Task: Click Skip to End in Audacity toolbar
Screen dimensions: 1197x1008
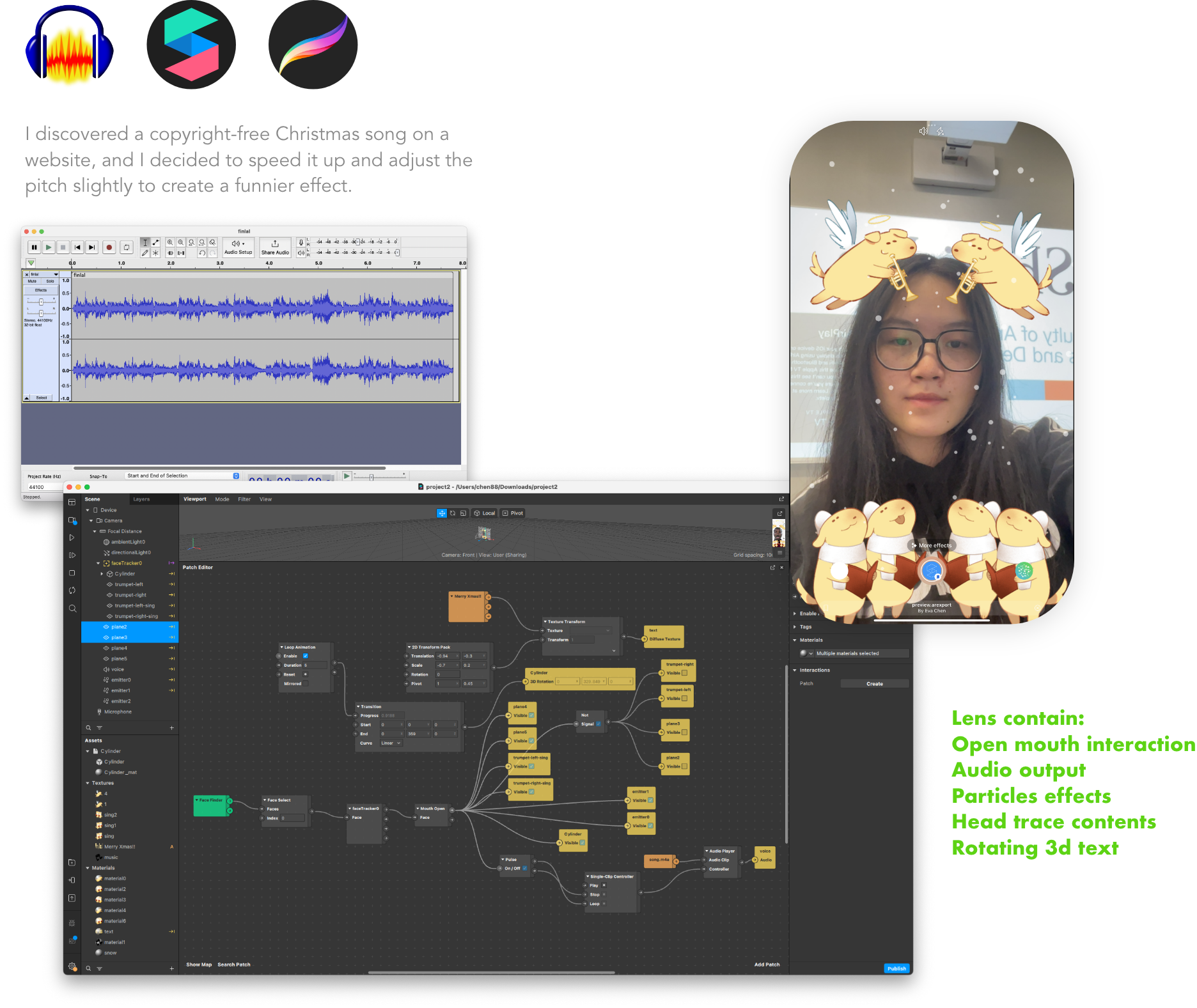Action: (x=92, y=247)
